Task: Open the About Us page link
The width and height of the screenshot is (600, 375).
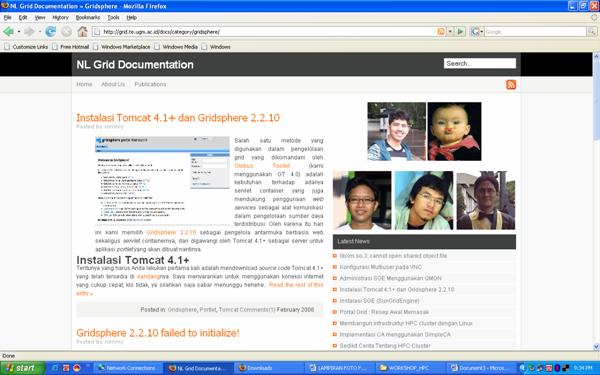Action: pos(113,84)
